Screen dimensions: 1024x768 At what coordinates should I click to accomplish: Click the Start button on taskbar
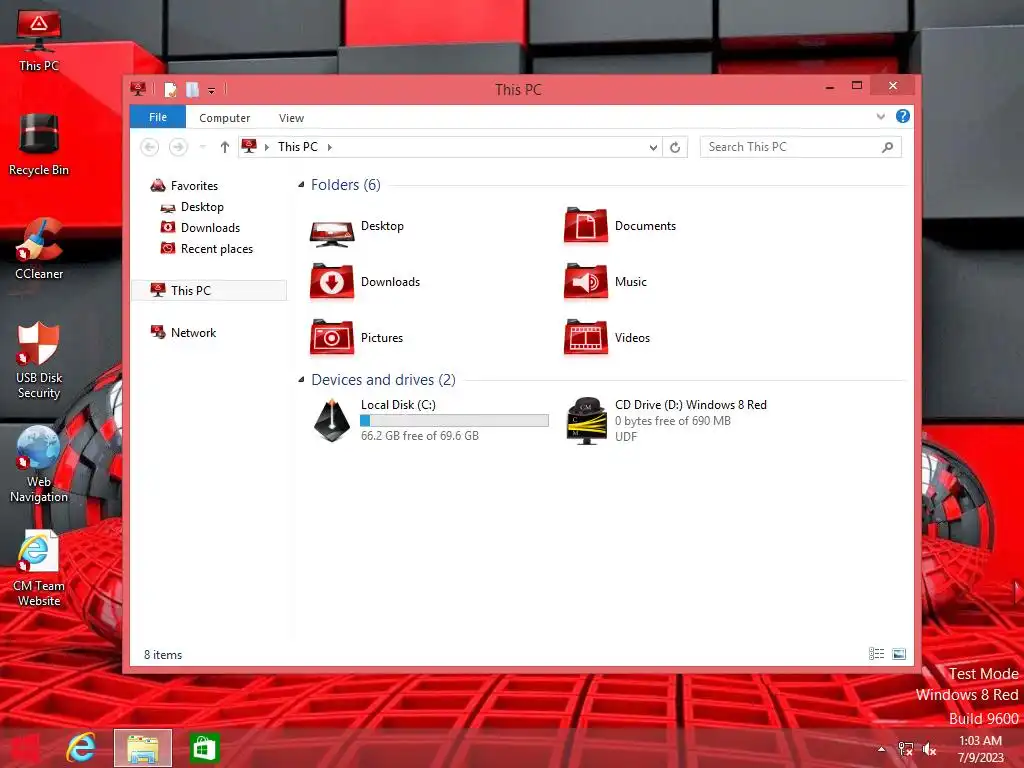click(x=25, y=748)
